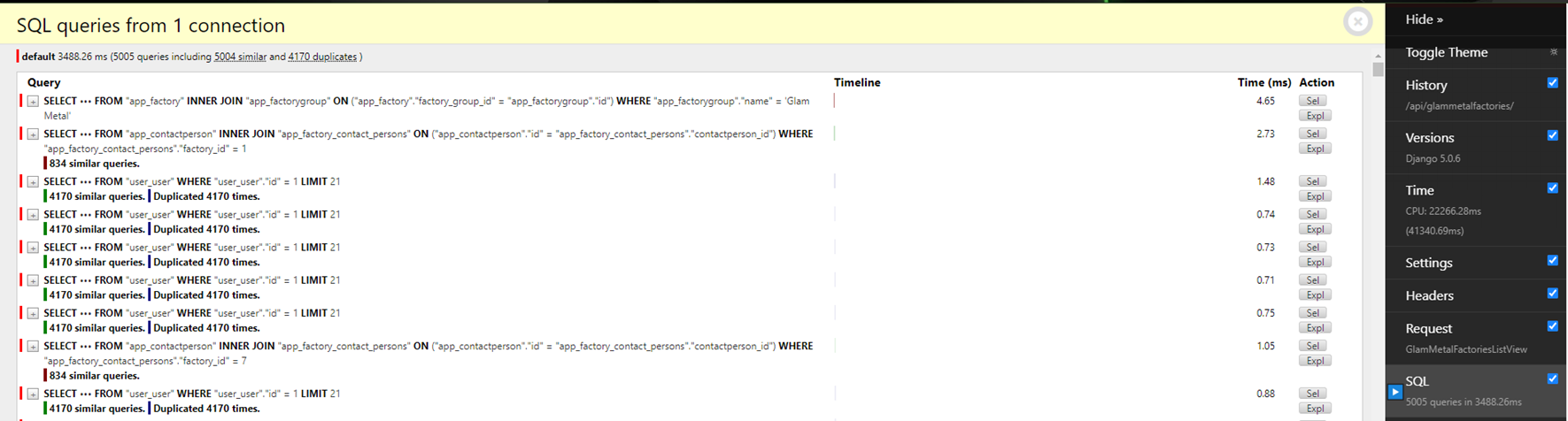1568x421 pixels.
Task: Expand the contactperson query taking 1.05 ms
Action: click(x=33, y=347)
